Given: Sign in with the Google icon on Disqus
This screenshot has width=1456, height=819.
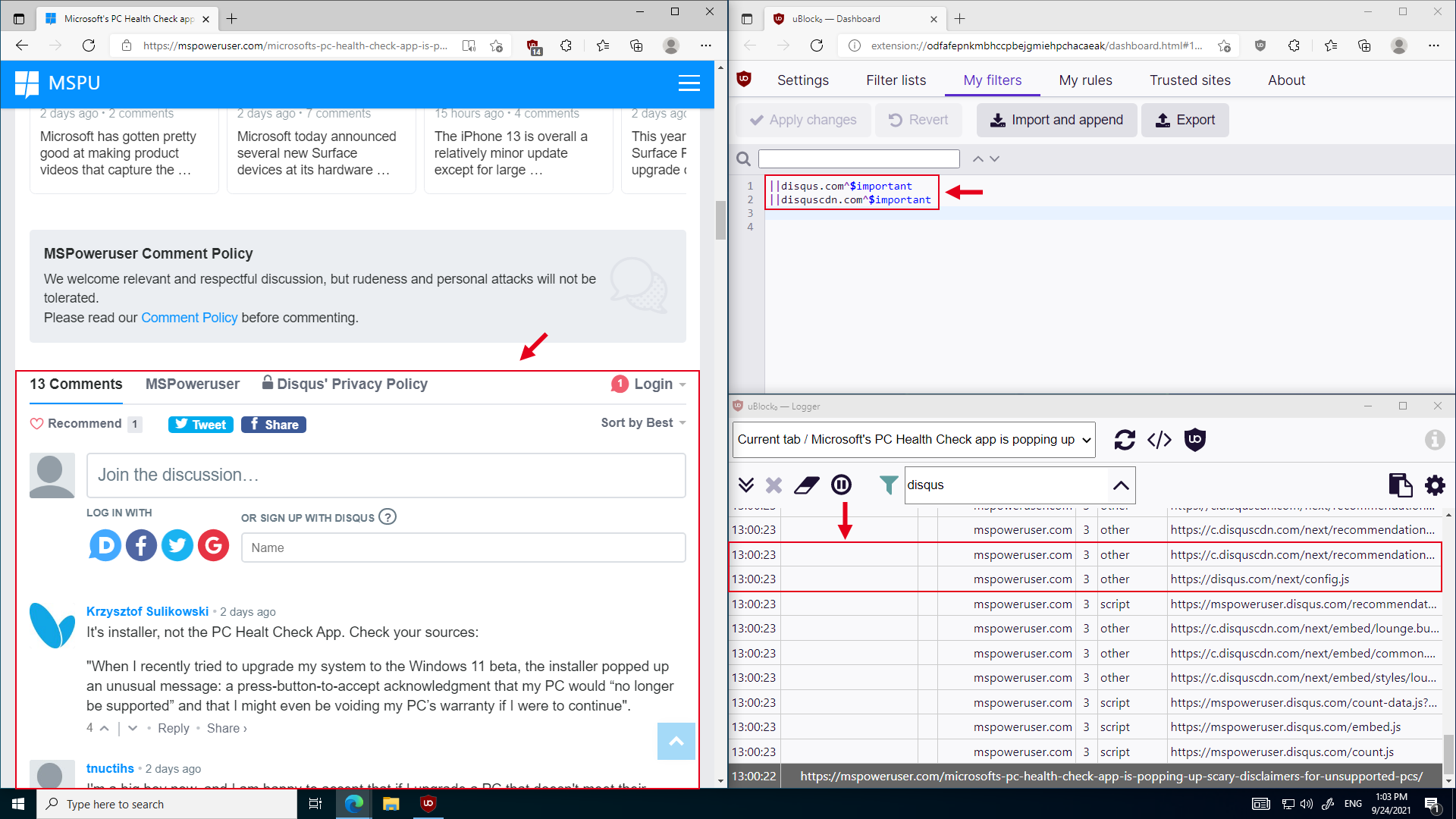Looking at the screenshot, I should (x=213, y=544).
